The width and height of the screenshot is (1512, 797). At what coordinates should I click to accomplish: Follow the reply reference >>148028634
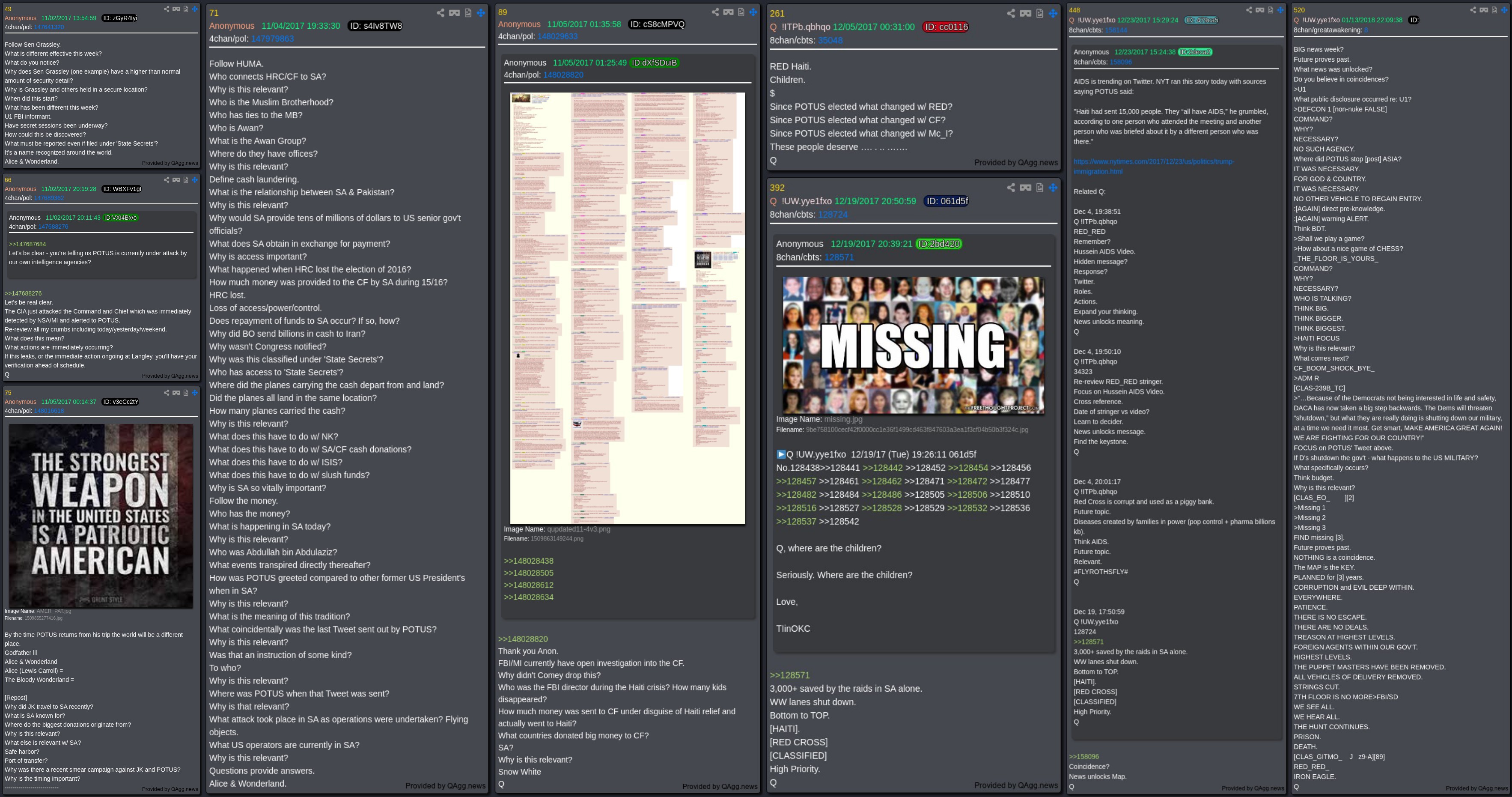pyautogui.click(x=528, y=597)
